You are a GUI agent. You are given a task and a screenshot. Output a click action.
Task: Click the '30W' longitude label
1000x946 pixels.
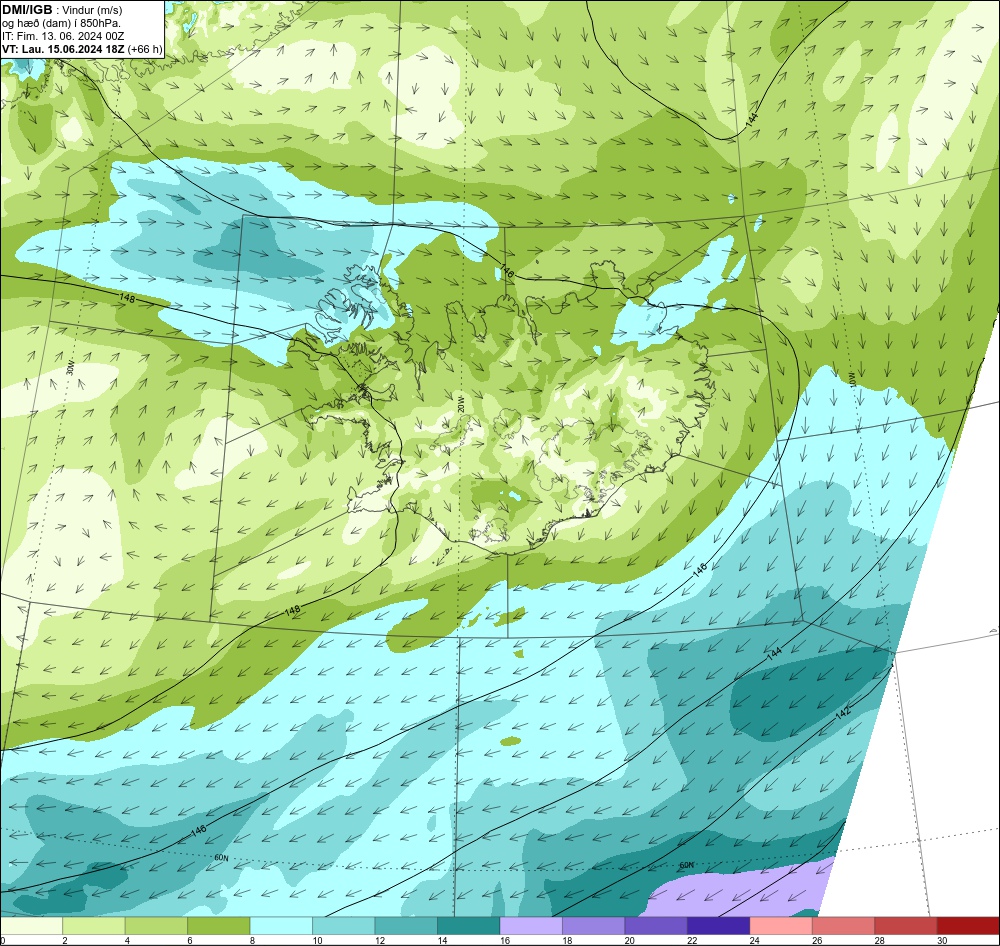tap(70, 367)
